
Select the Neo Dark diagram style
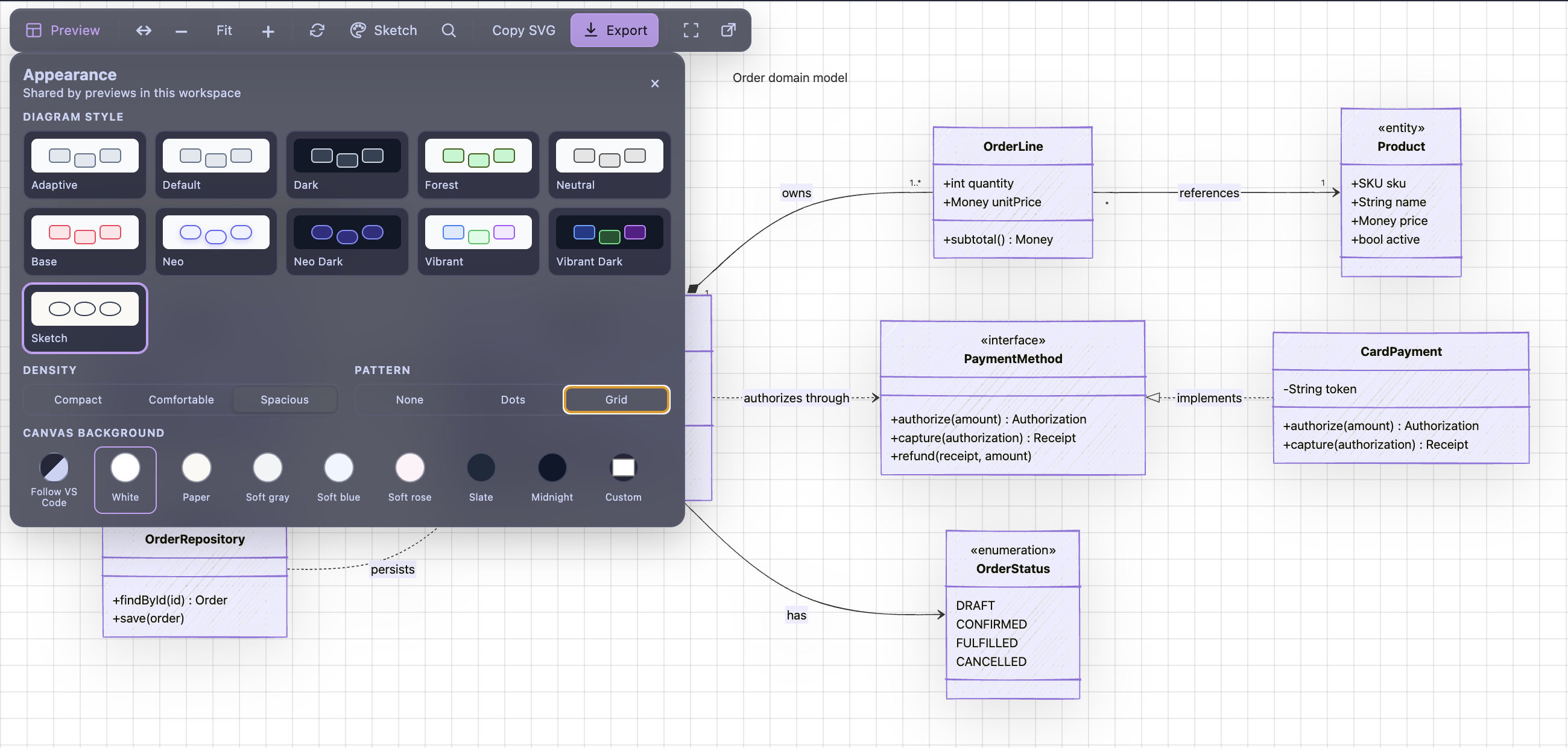coord(347,242)
